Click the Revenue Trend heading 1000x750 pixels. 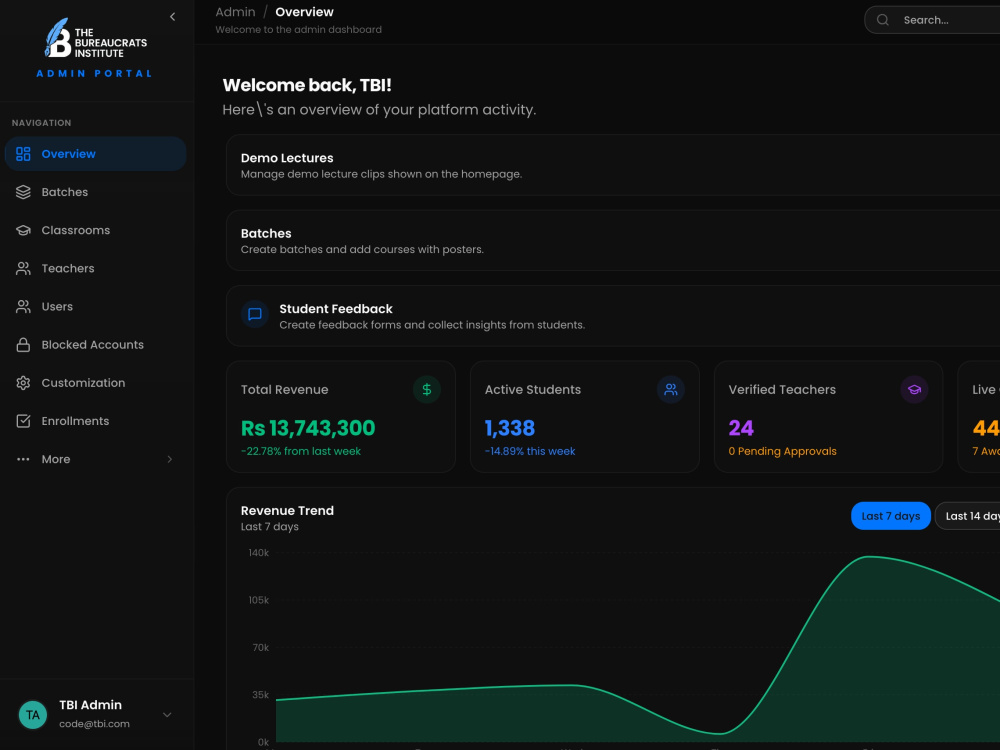[x=287, y=510]
